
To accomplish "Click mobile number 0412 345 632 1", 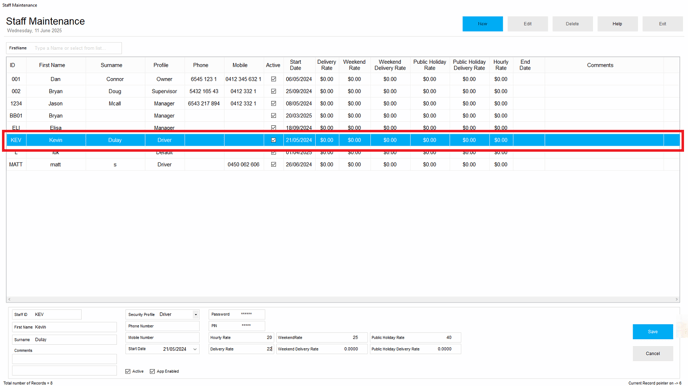I will coord(244,79).
